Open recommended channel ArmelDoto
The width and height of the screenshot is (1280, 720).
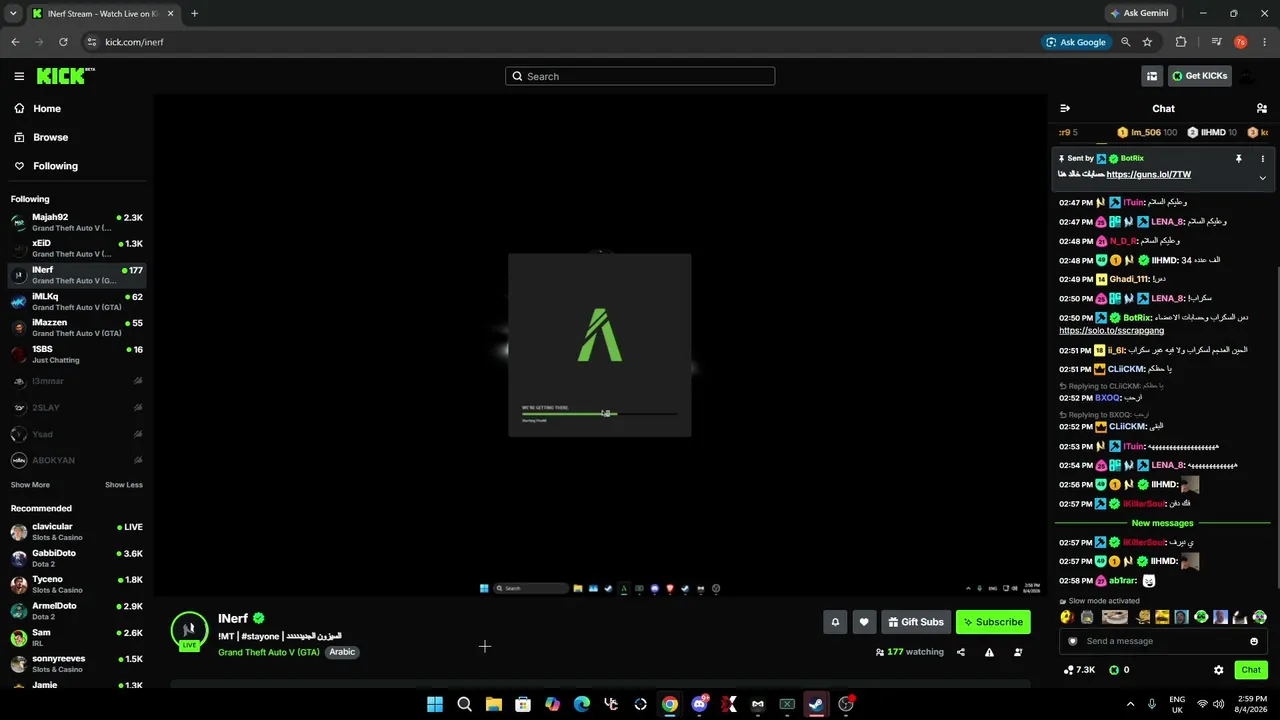pos(77,611)
